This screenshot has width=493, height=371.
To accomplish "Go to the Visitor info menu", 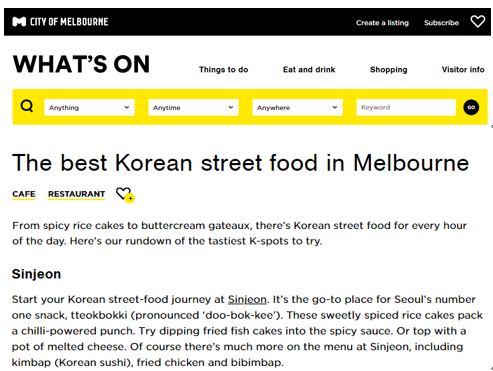I will (463, 70).
